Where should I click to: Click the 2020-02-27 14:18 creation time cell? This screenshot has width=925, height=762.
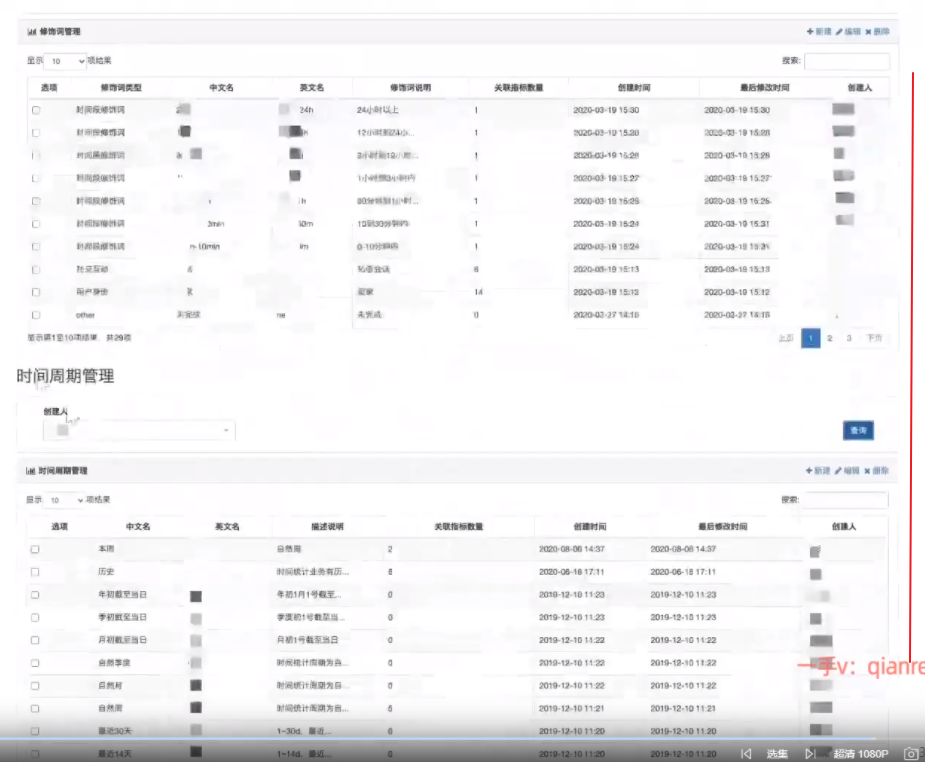[606, 315]
